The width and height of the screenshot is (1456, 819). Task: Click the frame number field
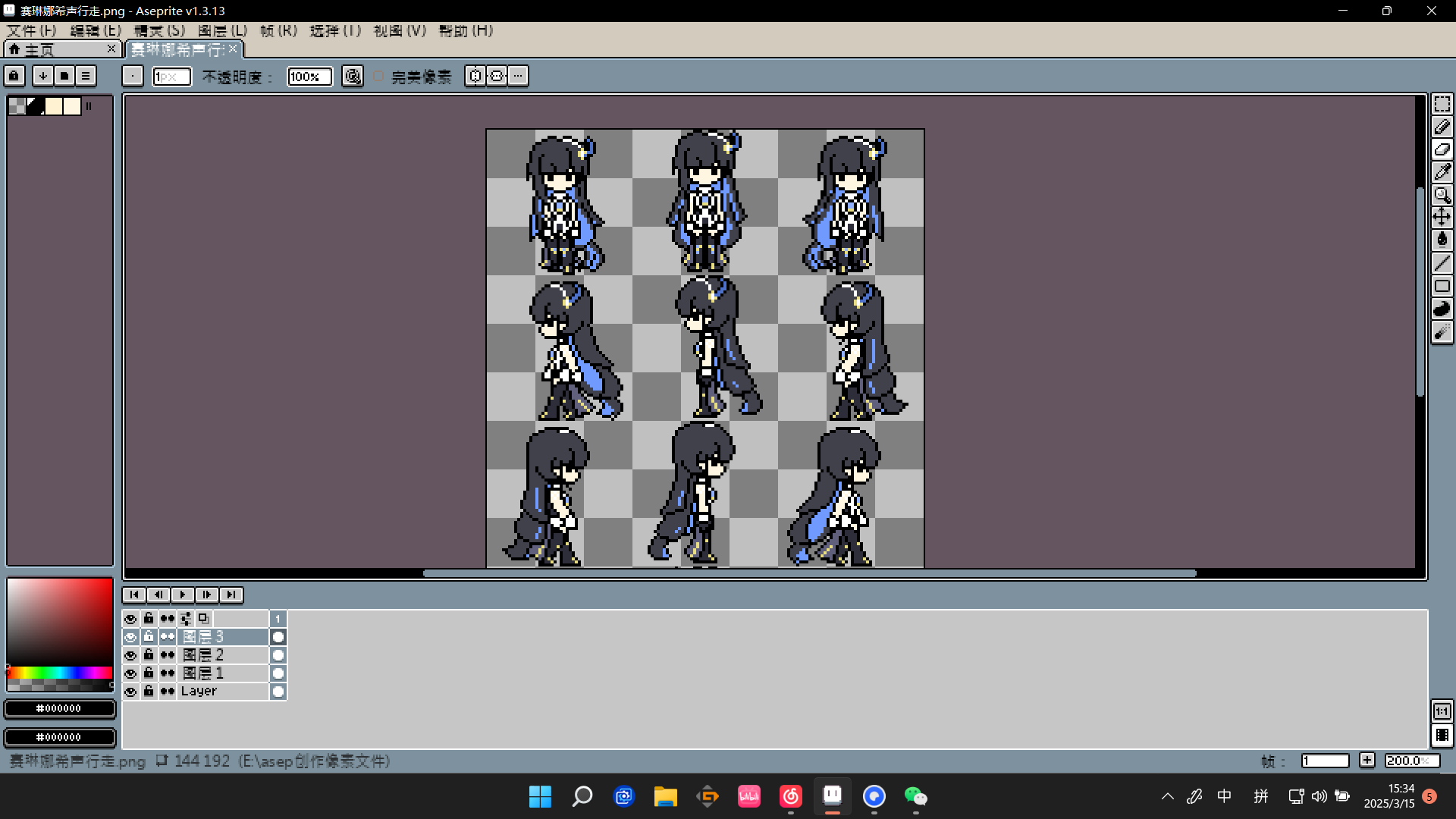coord(1326,761)
